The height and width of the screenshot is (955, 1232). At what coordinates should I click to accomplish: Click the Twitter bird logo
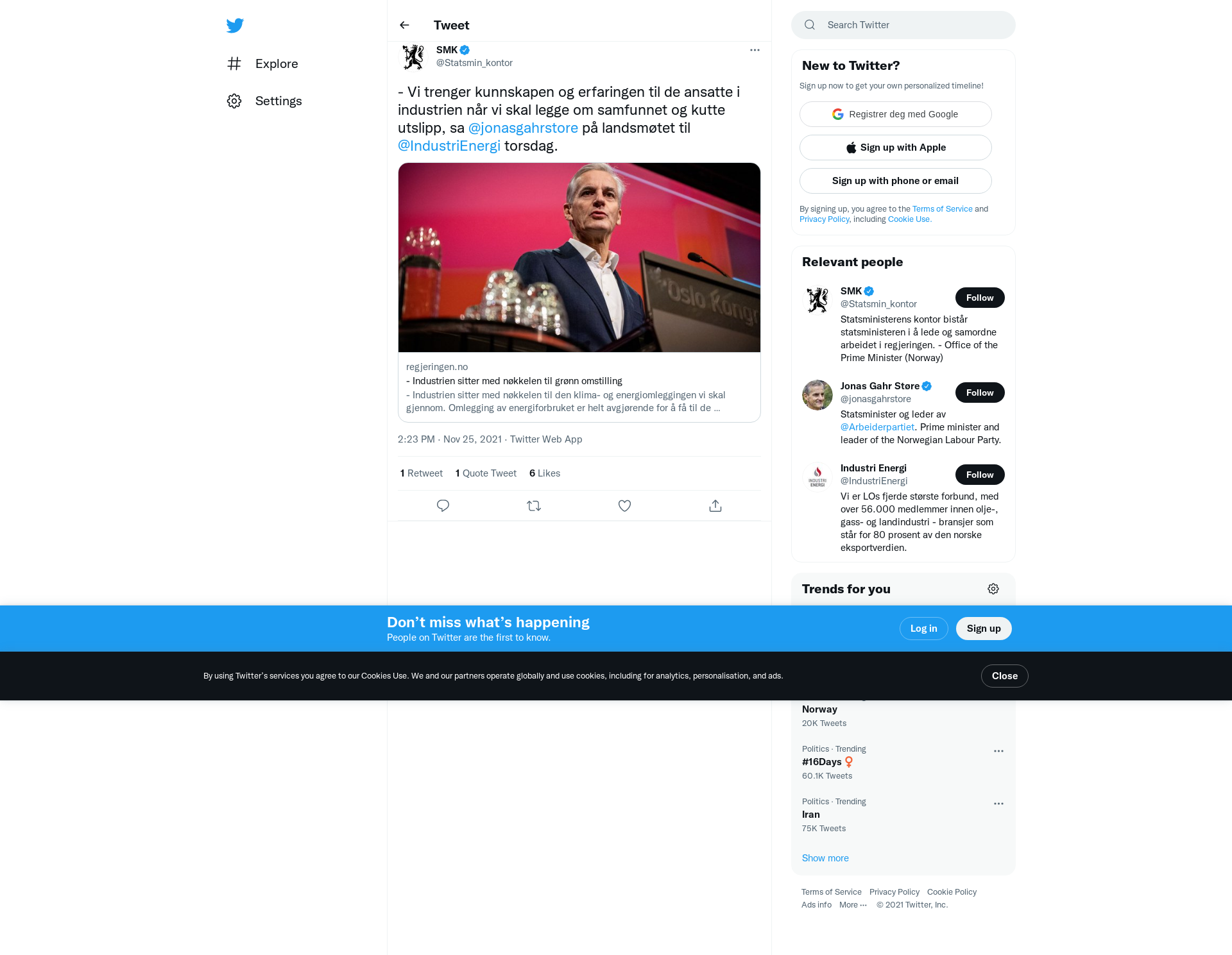pos(235,25)
